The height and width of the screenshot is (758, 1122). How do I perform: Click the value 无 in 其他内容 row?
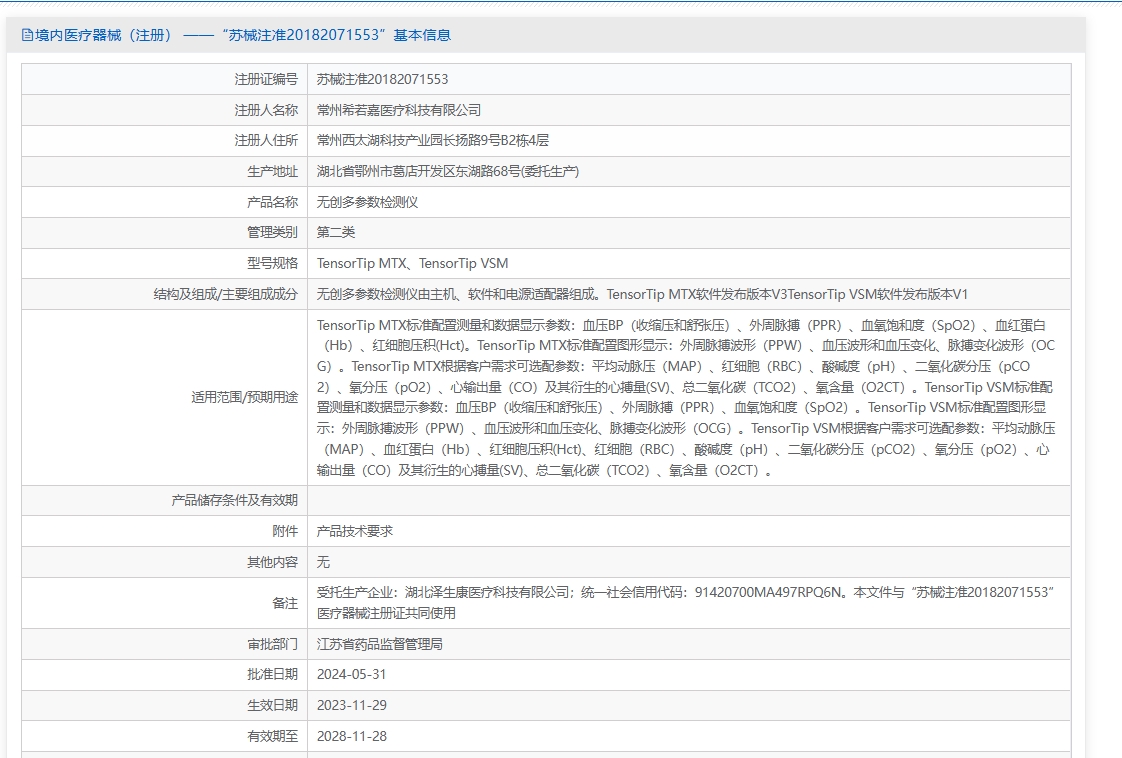pos(323,562)
